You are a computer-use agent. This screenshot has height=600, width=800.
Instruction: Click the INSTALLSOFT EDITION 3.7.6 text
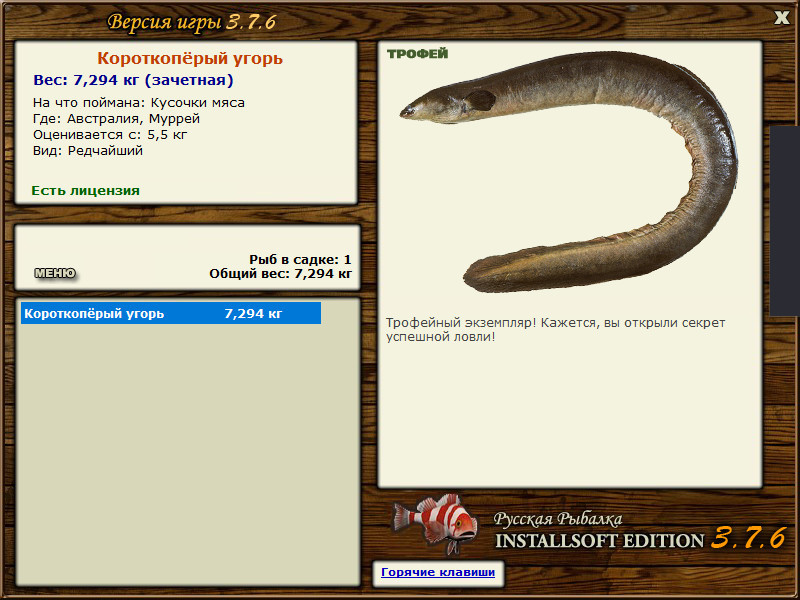tap(640, 540)
